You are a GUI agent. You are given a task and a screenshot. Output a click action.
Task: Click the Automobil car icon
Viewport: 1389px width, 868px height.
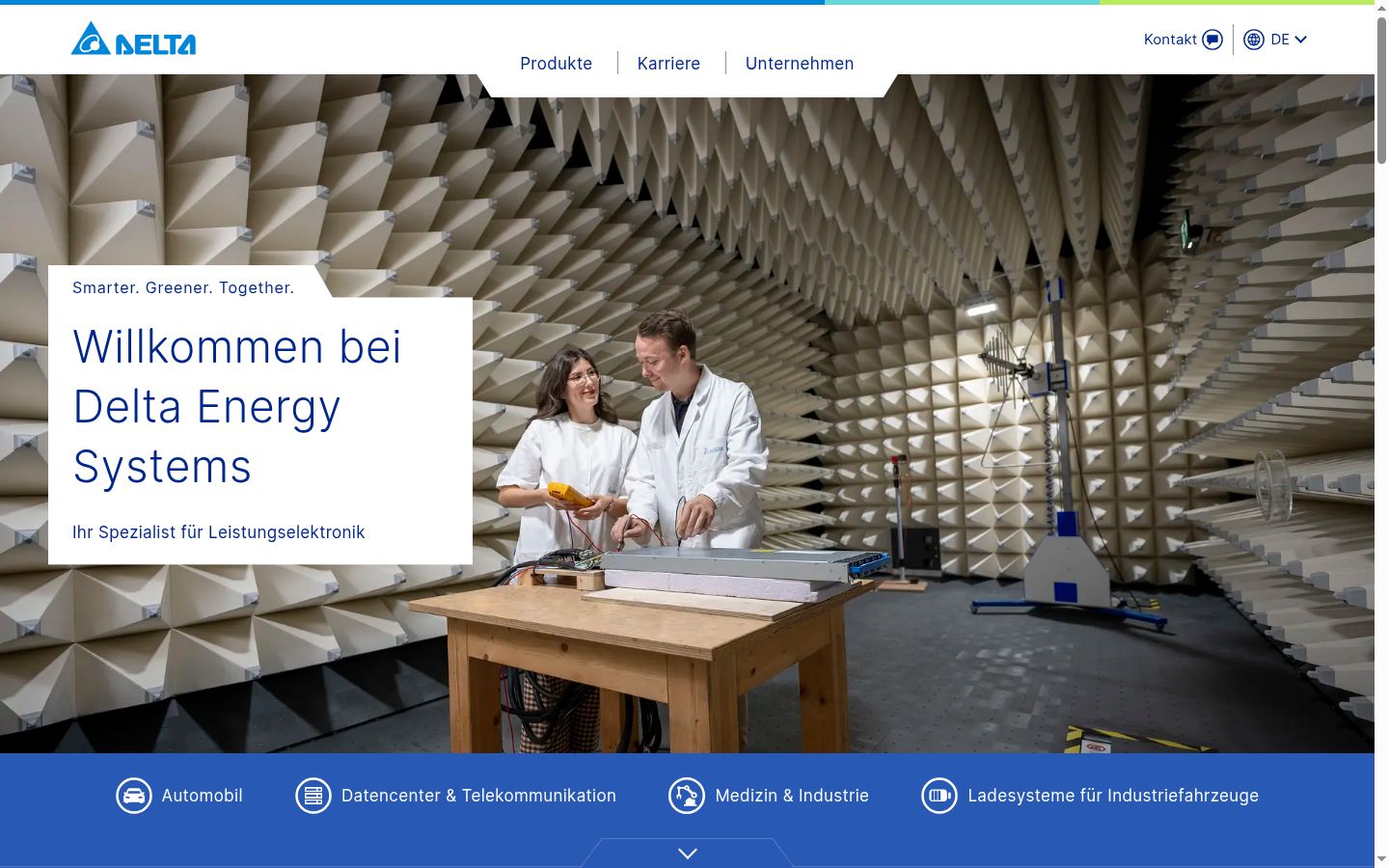(134, 796)
